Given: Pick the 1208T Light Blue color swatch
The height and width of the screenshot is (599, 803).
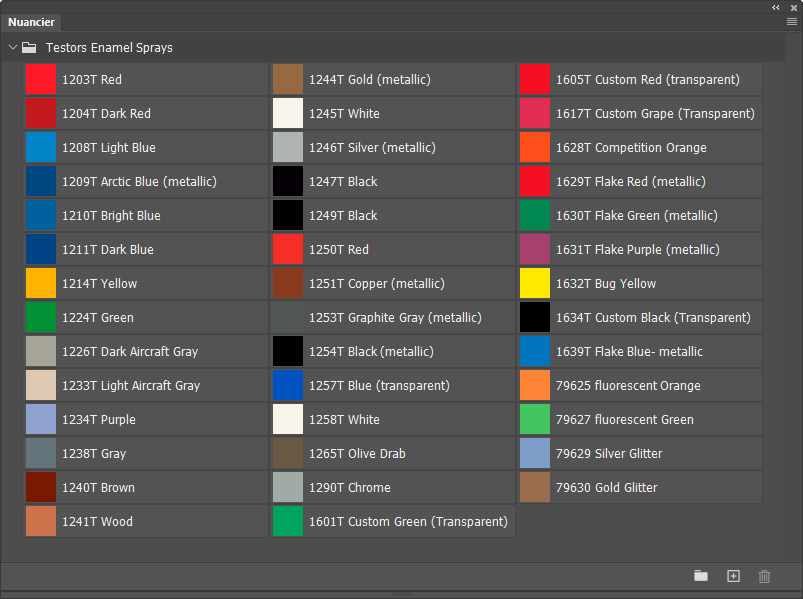Looking at the screenshot, I should 41,148.
